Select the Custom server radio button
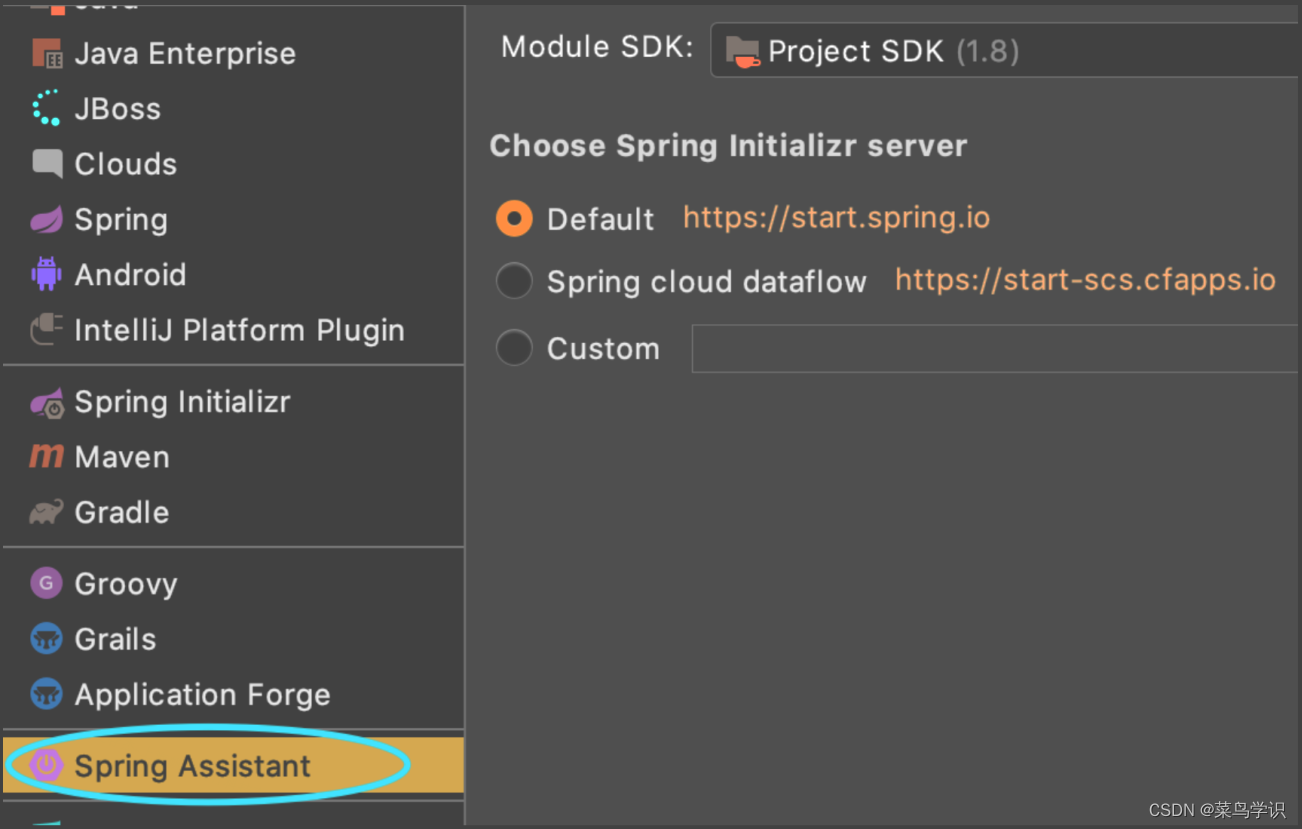This screenshot has height=829, width=1302. (514, 348)
